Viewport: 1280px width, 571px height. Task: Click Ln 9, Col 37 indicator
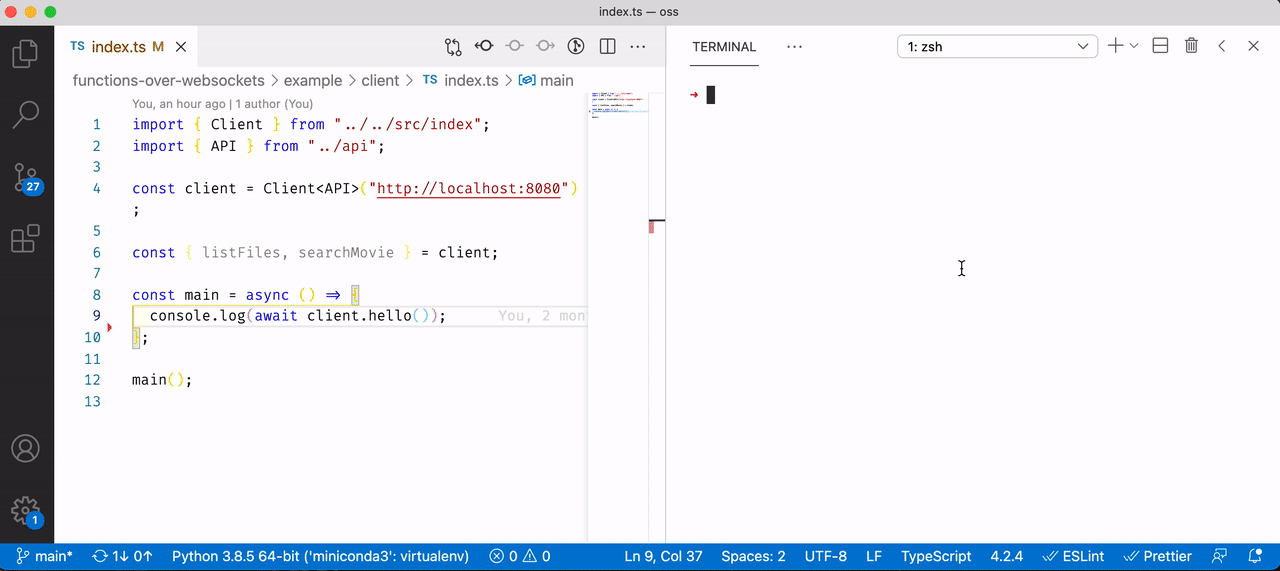[x=663, y=556]
